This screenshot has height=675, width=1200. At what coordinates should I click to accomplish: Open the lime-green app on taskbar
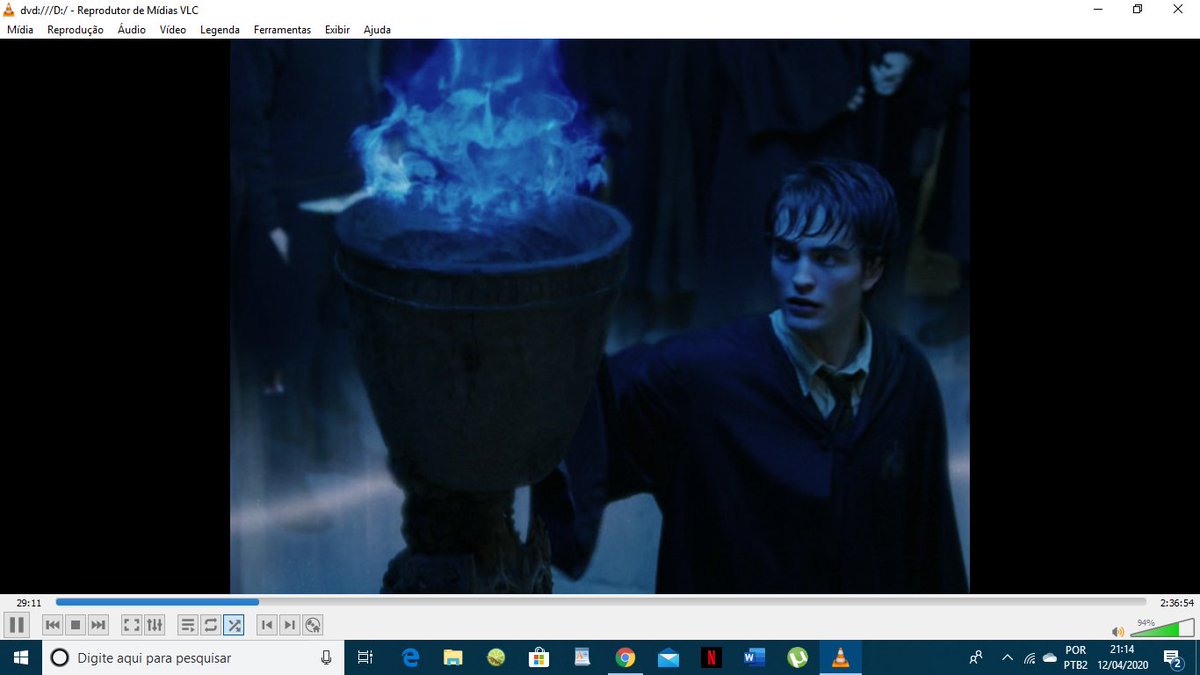tap(496, 657)
